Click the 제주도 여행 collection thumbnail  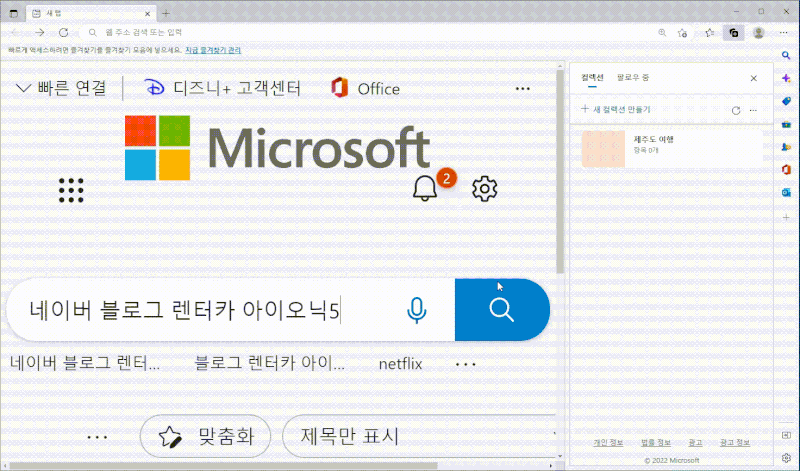(x=604, y=148)
